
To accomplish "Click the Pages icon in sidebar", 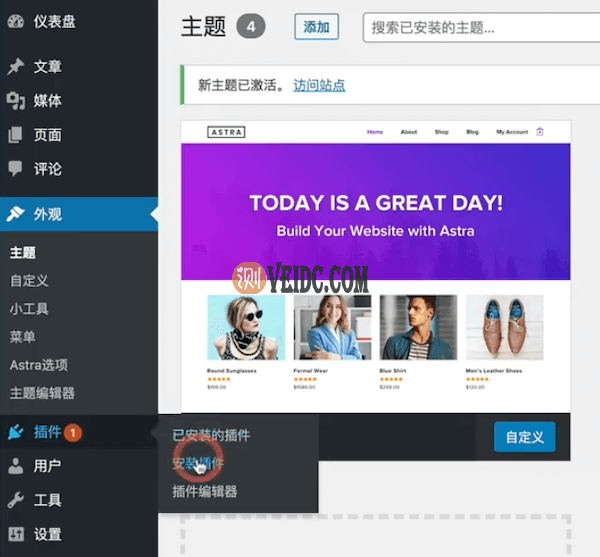I will pos(15,135).
